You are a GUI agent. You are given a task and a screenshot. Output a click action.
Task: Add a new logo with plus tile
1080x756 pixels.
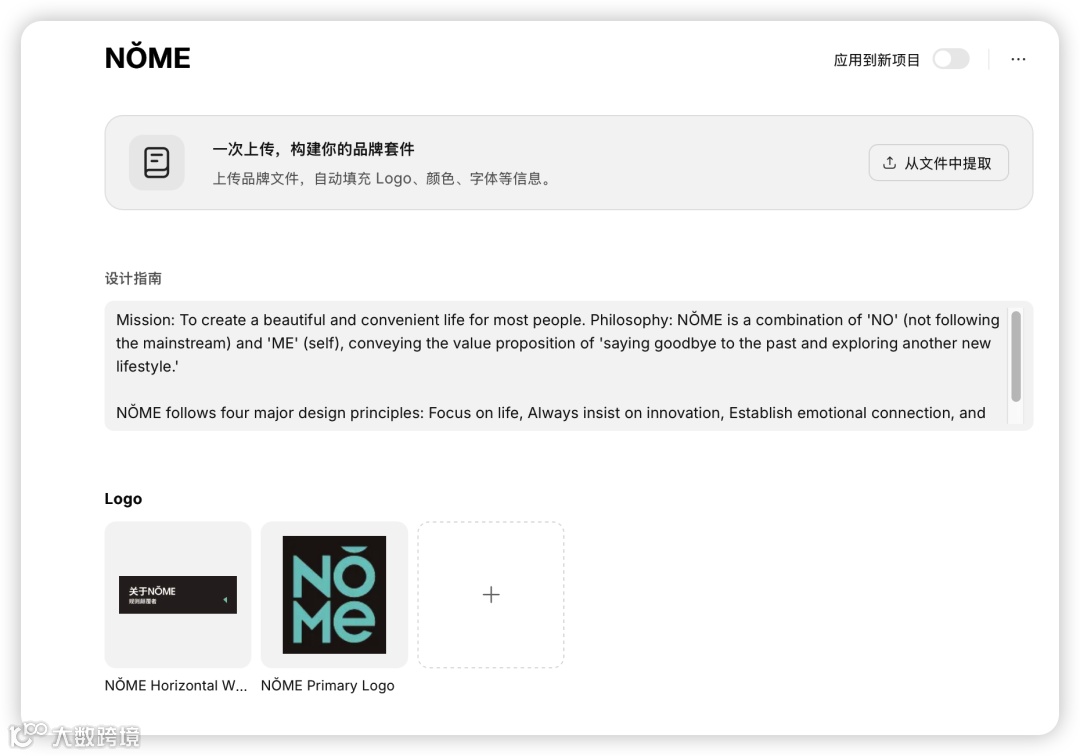pos(490,595)
